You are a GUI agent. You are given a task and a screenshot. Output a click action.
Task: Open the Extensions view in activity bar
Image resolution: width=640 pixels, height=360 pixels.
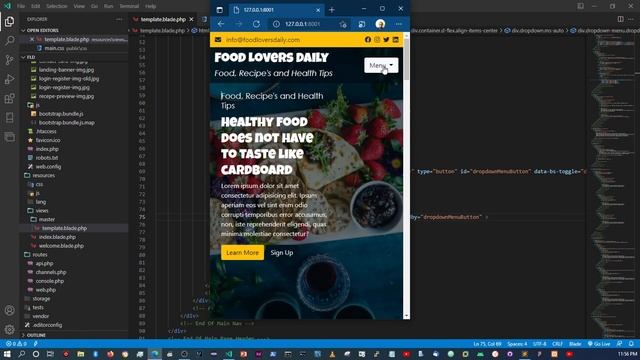click(9, 98)
